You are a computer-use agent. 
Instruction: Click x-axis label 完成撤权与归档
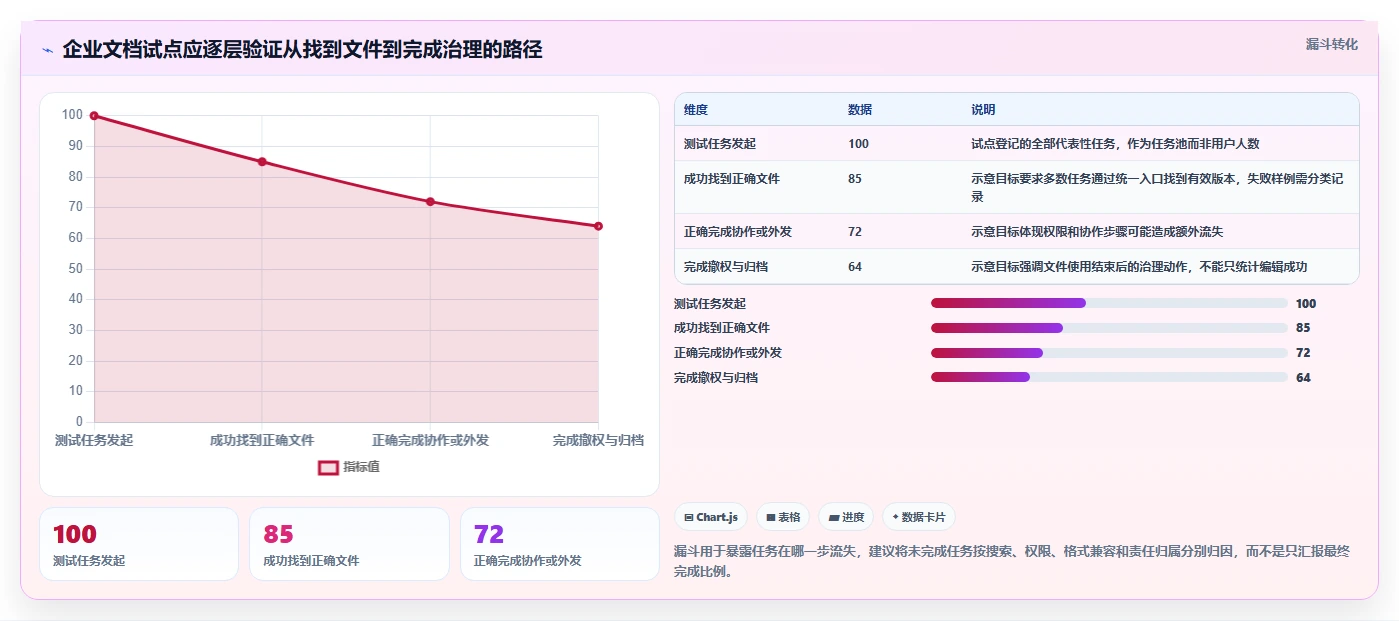[x=598, y=440]
